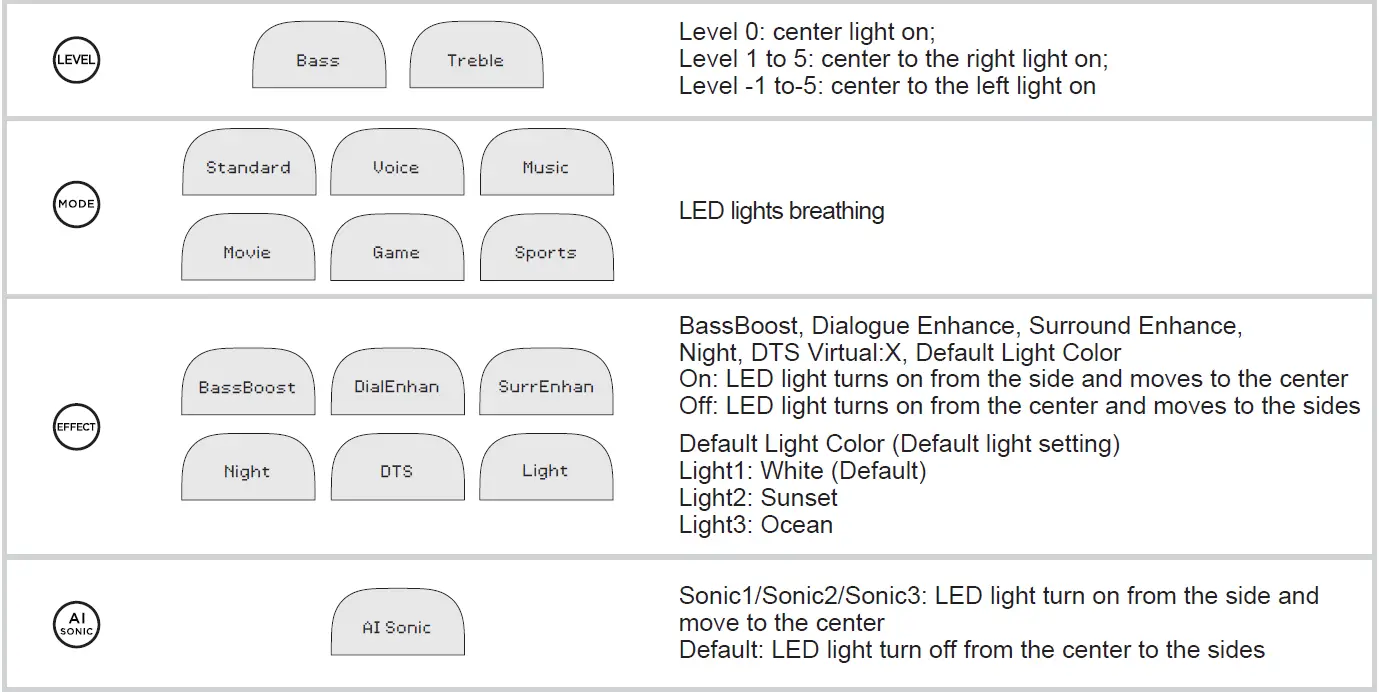The image size is (1379, 692).
Task: Enable the DTS effect
Action: (x=397, y=469)
